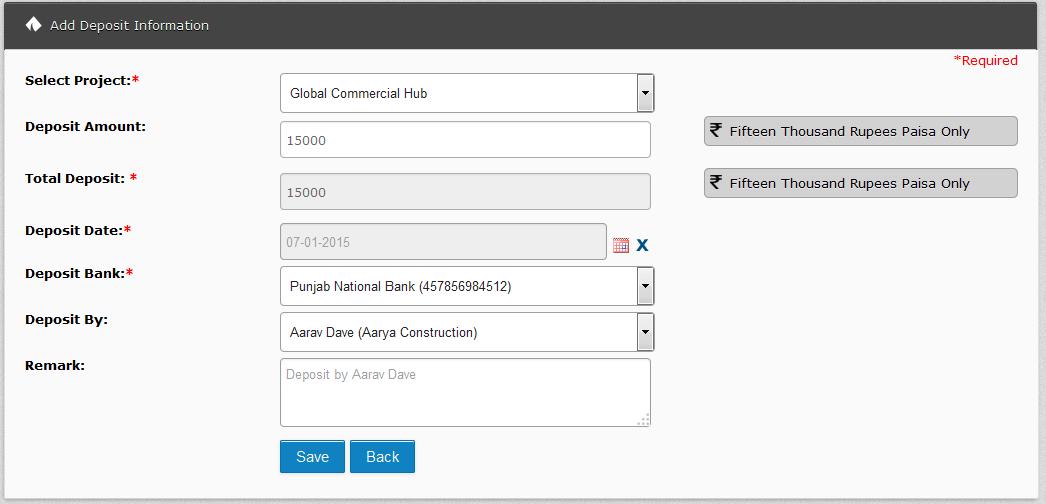
Task: Save the deposit information
Action: coord(312,457)
